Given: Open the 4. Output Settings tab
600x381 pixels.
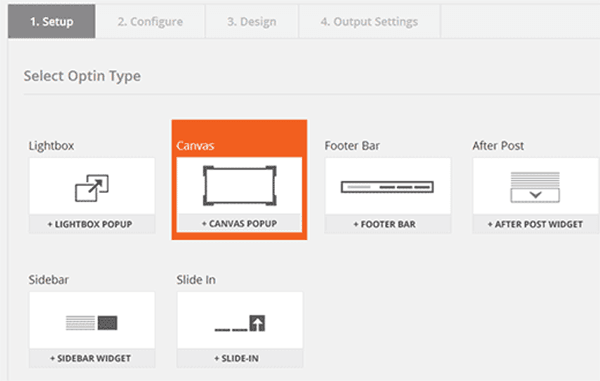Looking at the screenshot, I should pos(369,21).
